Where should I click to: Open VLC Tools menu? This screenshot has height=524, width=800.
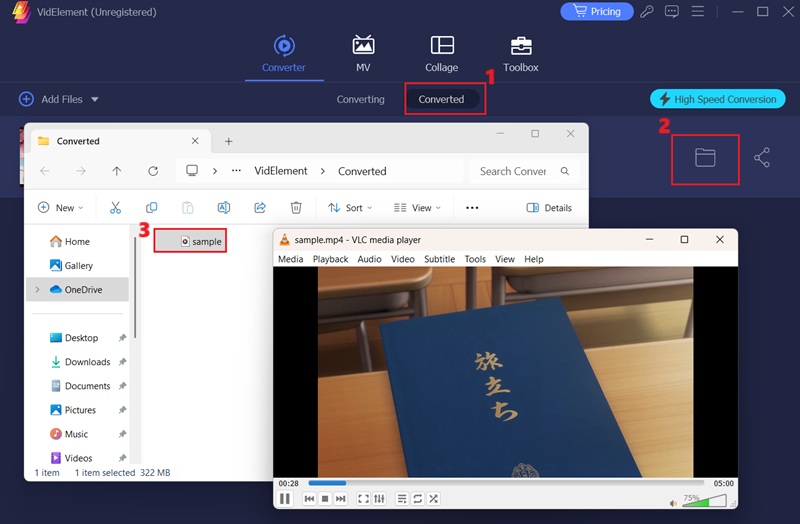475,259
